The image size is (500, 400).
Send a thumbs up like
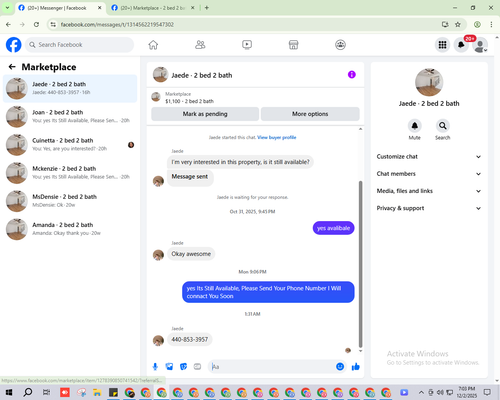click(356, 367)
